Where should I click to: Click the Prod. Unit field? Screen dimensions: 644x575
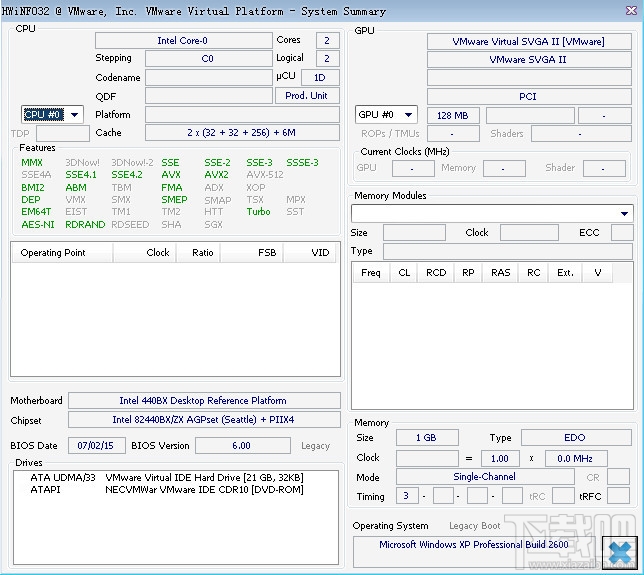point(306,96)
